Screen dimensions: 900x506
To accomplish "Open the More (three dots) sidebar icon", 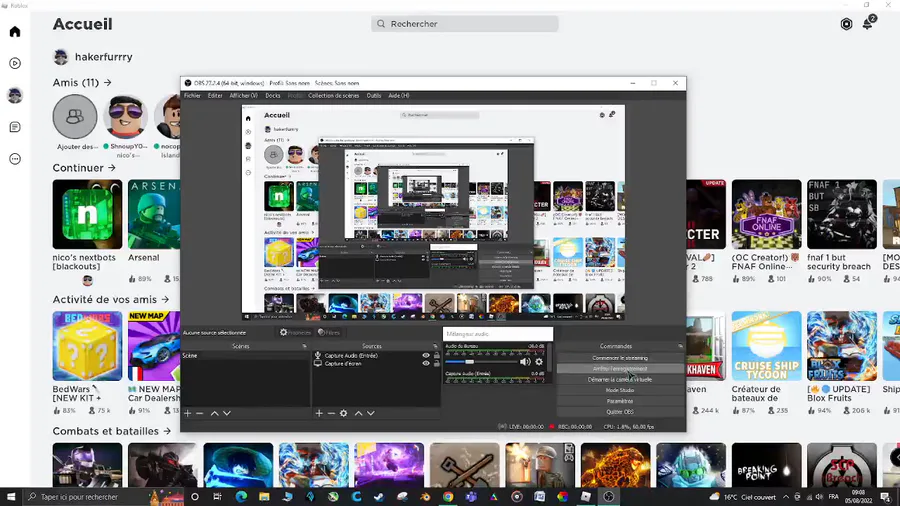I will (15, 159).
